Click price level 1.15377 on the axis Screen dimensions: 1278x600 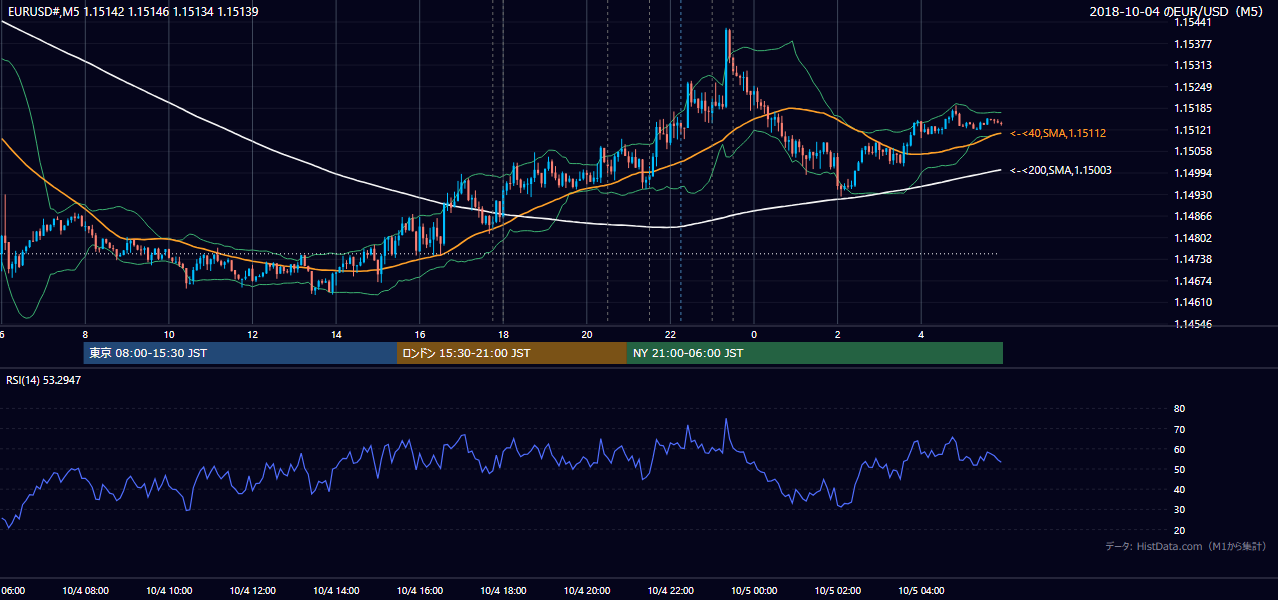[1192, 44]
